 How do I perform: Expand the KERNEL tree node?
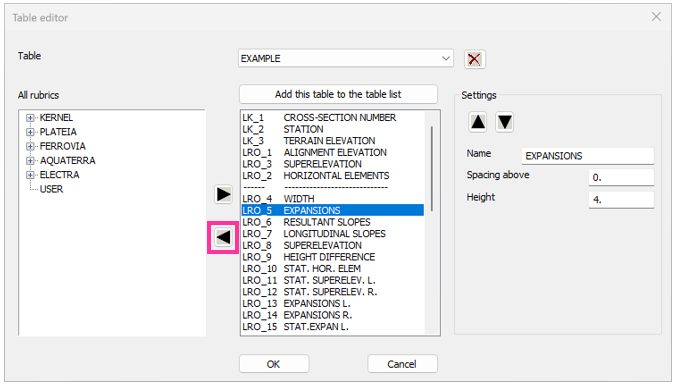click(x=30, y=118)
